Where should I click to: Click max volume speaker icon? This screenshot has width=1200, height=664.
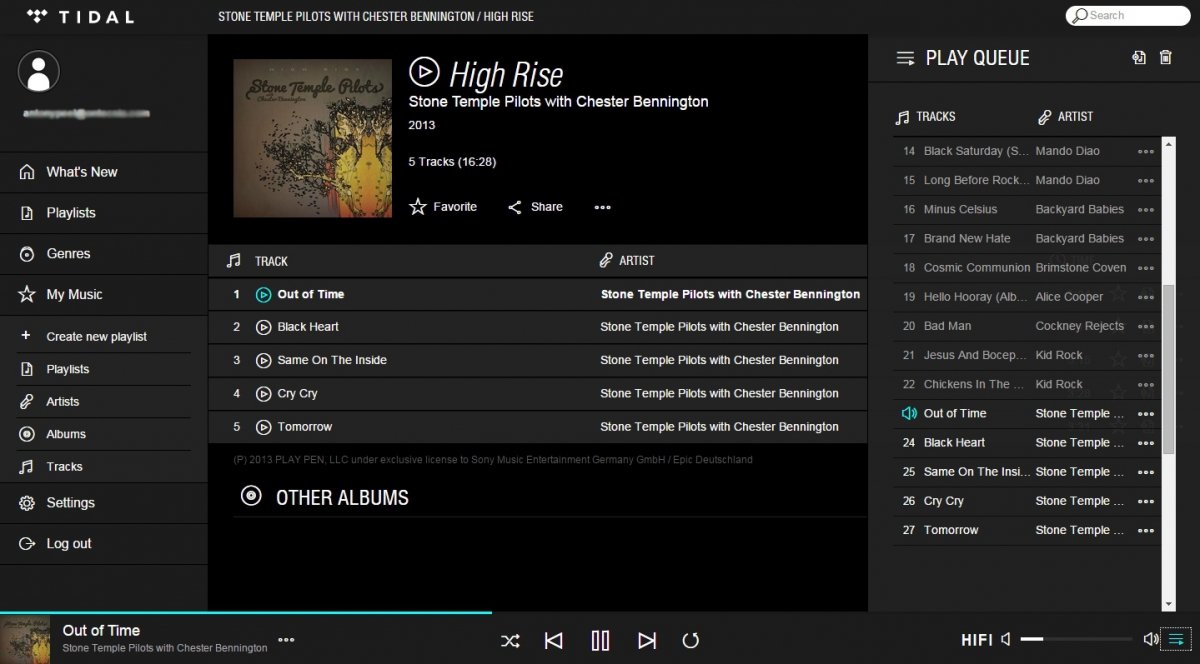click(x=1151, y=639)
